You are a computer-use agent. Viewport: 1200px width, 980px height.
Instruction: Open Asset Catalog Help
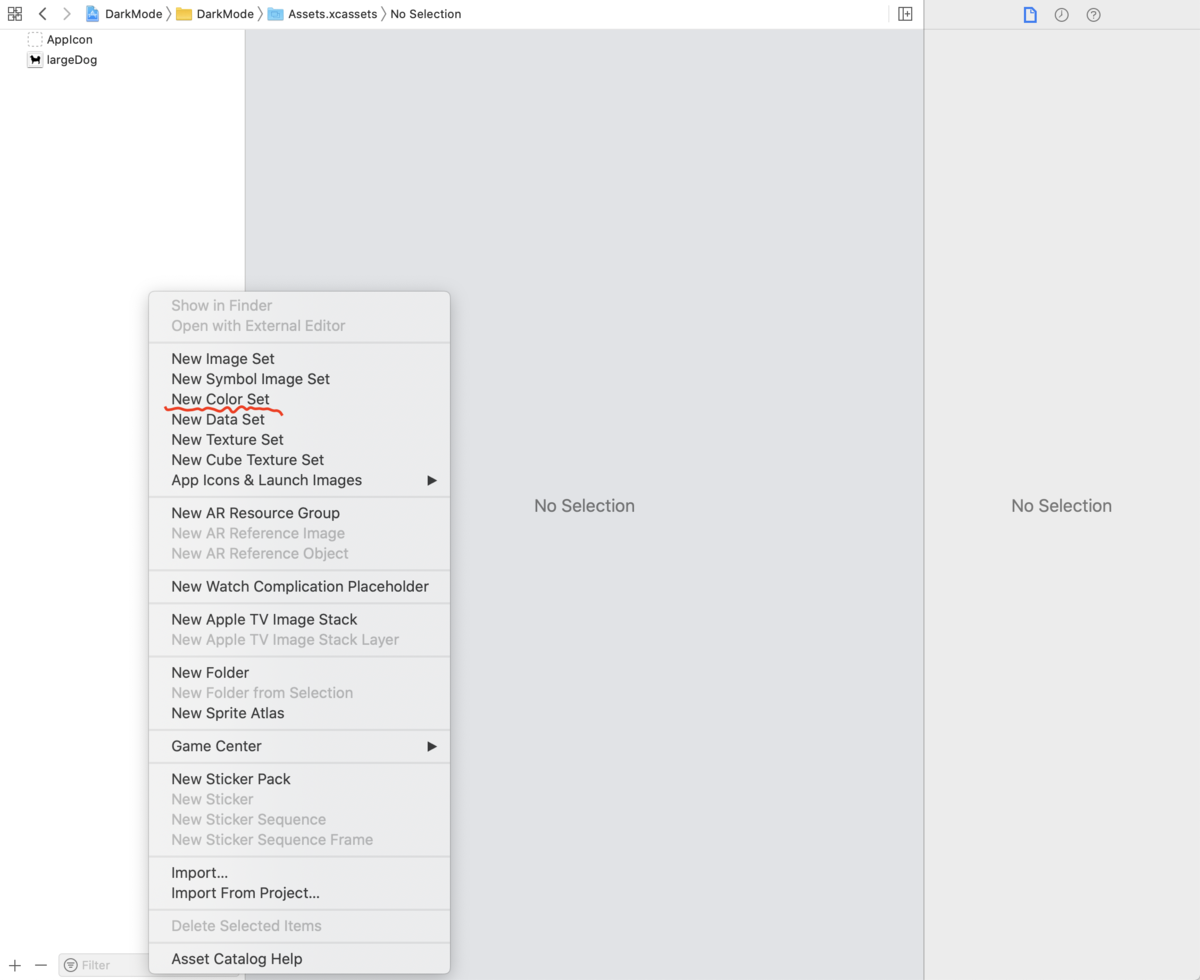click(299, 959)
